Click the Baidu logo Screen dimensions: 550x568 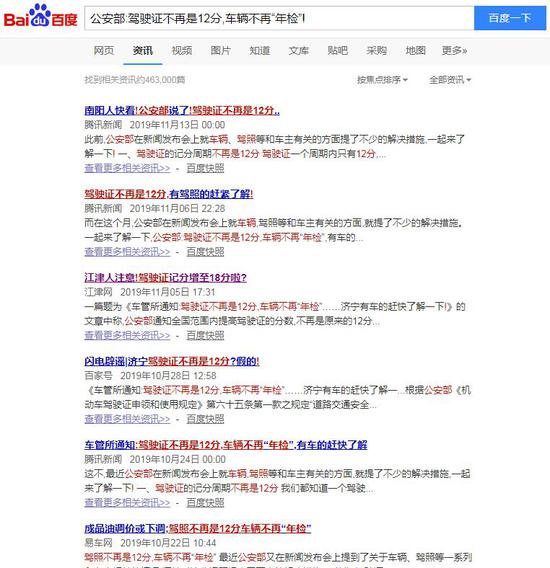point(40,16)
